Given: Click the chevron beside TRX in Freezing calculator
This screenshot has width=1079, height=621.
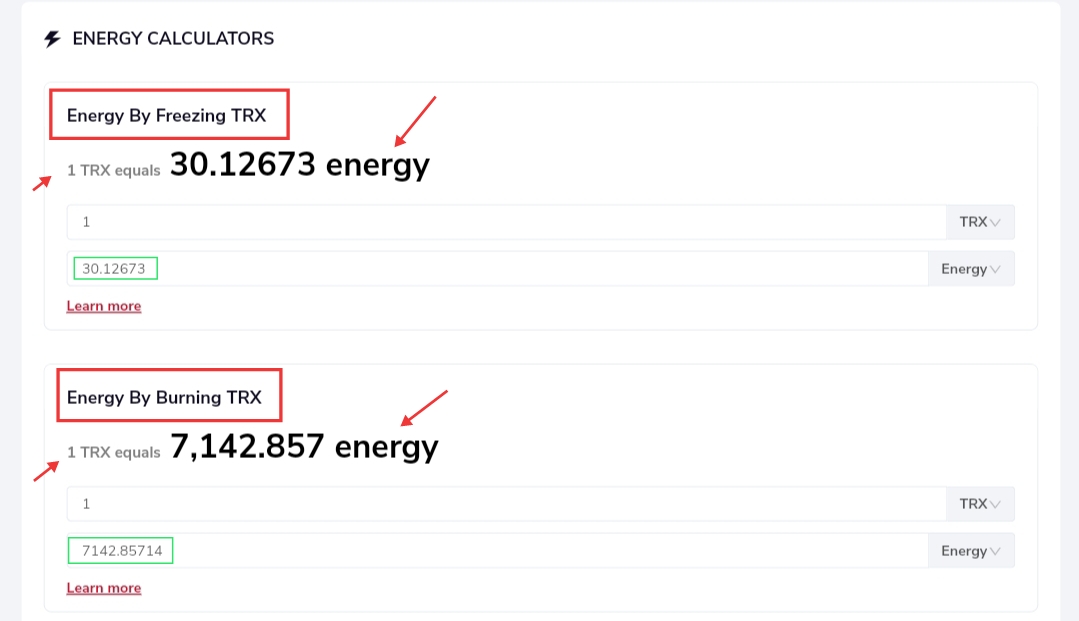Looking at the screenshot, I should 995,222.
